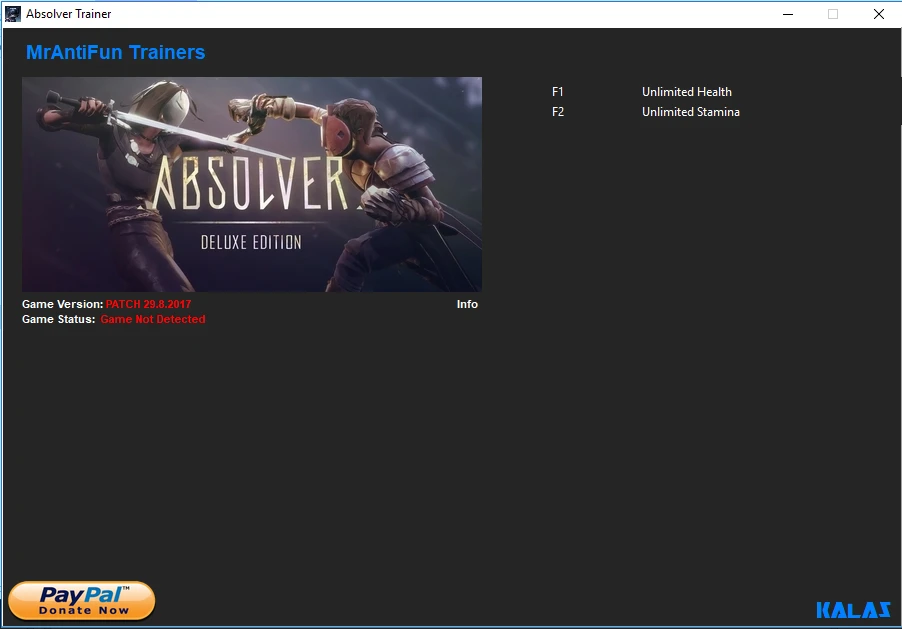
Task: Click the MrAntiFun Trainers header
Action: (x=116, y=52)
